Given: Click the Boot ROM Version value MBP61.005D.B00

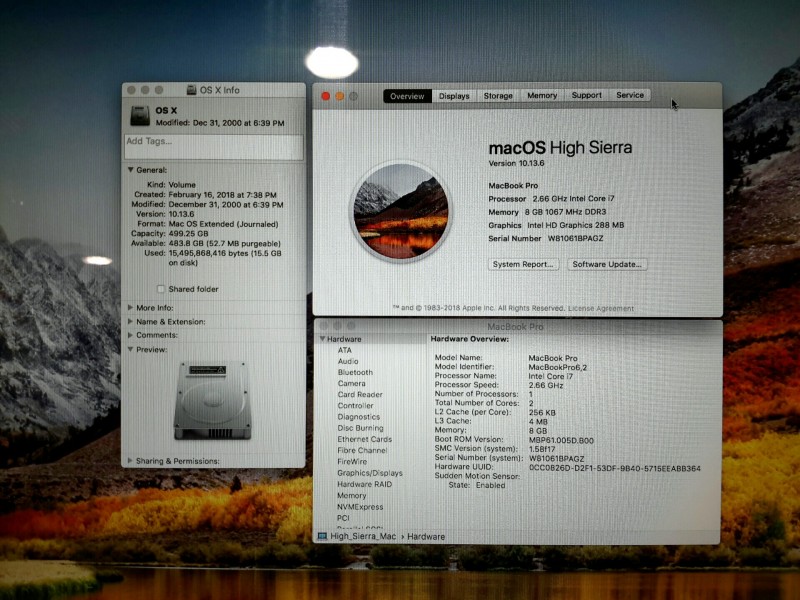Looking at the screenshot, I should coord(561,440).
